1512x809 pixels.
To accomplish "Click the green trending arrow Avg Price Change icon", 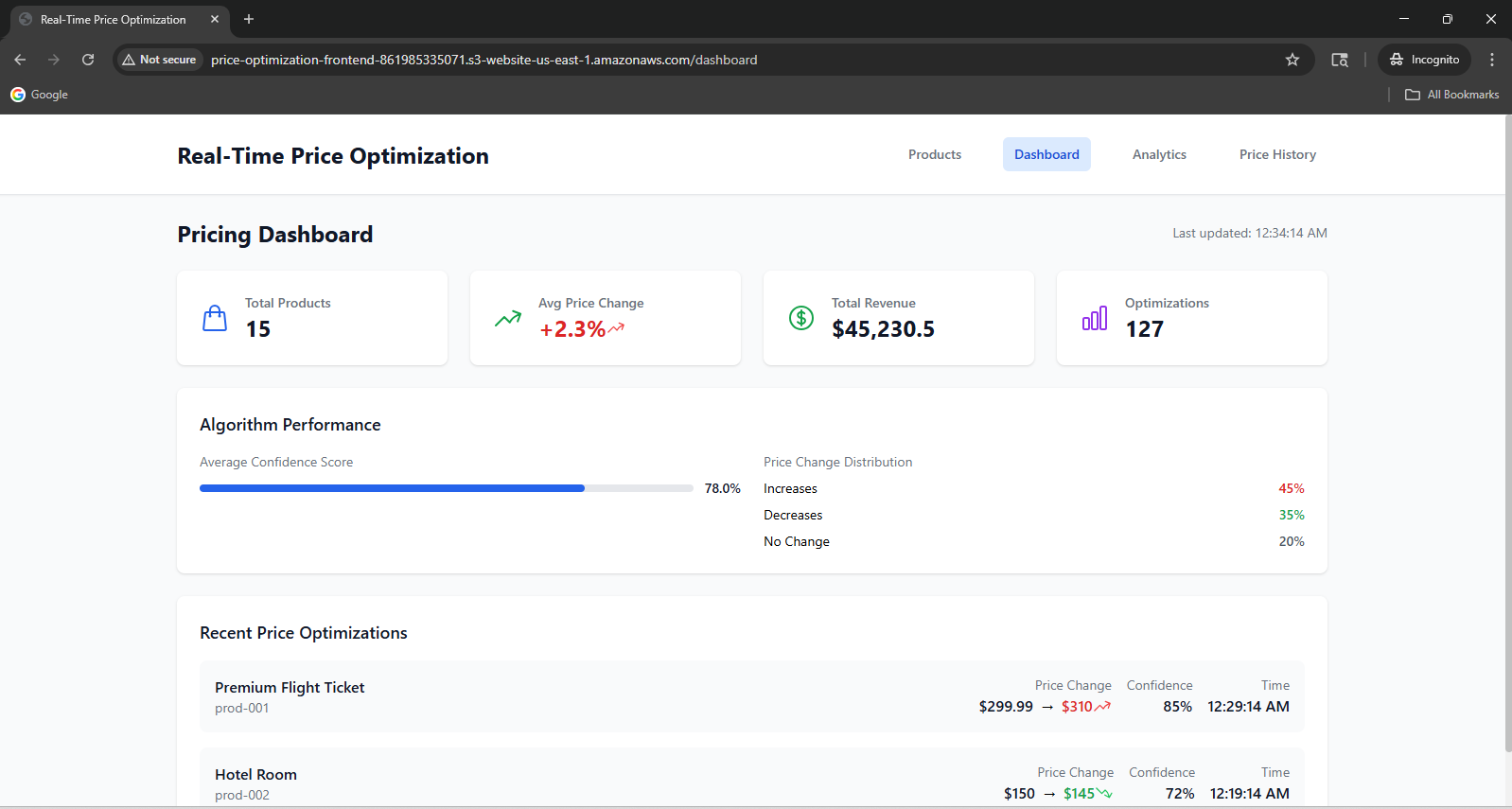I will click(x=508, y=319).
